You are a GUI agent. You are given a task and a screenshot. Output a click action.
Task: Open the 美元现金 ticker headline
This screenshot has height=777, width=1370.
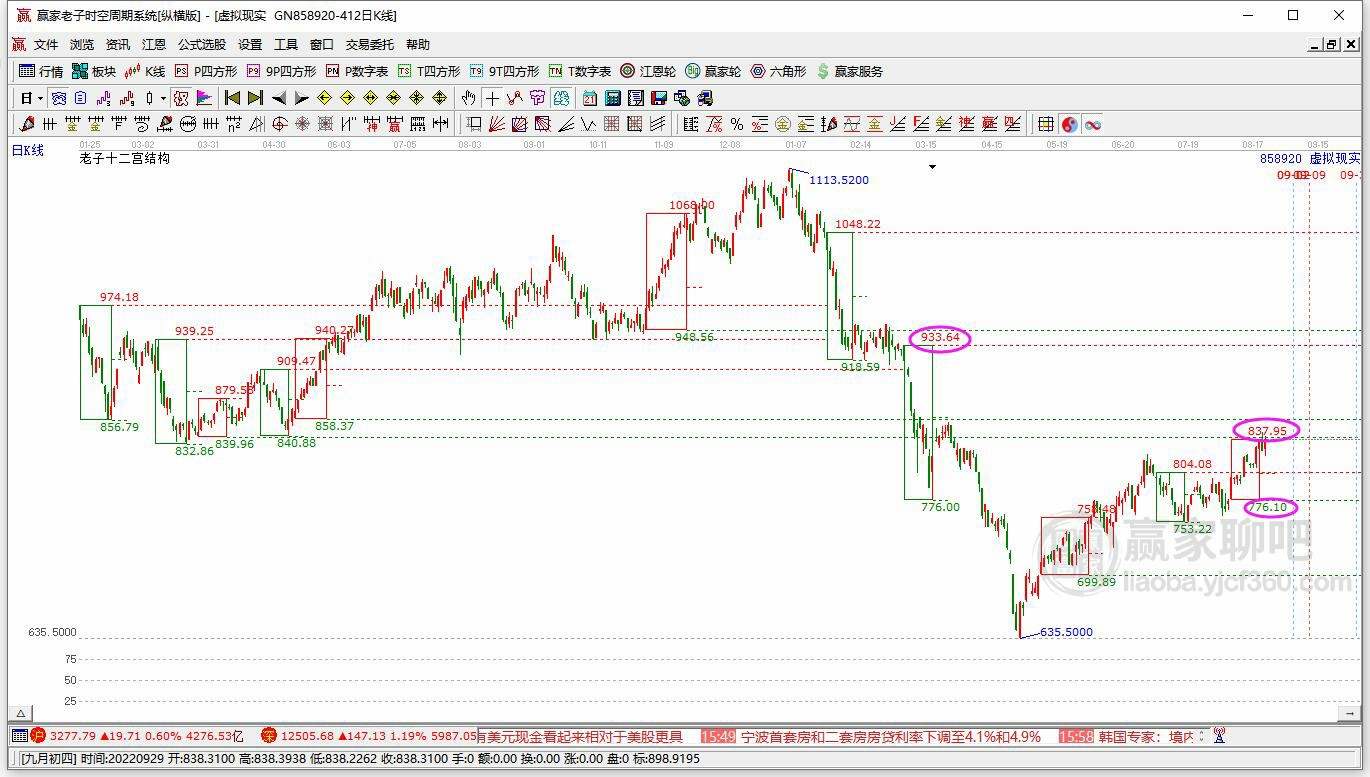[x=580, y=736]
